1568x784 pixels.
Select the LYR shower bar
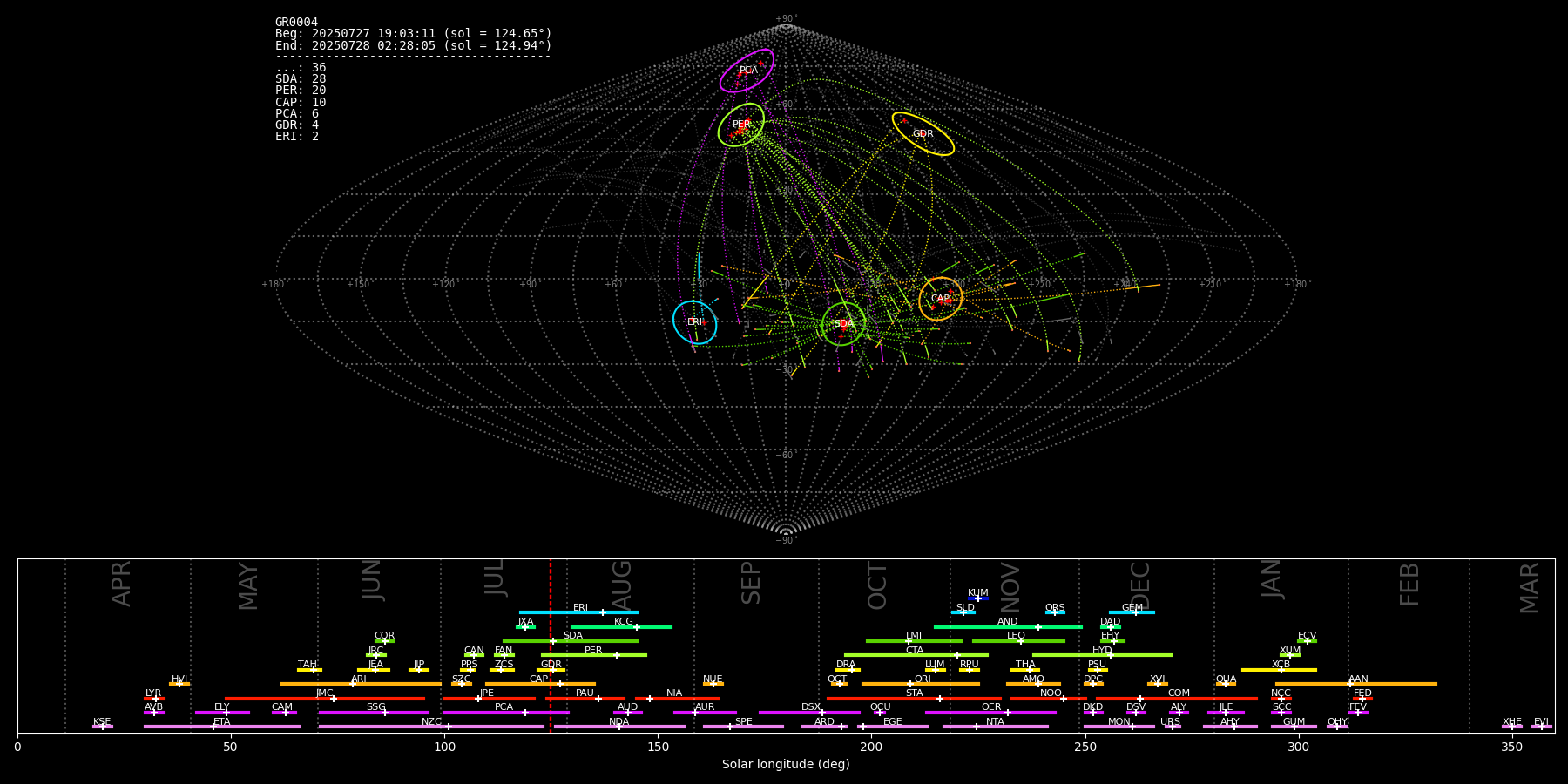pyautogui.click(x=154, y=699)
